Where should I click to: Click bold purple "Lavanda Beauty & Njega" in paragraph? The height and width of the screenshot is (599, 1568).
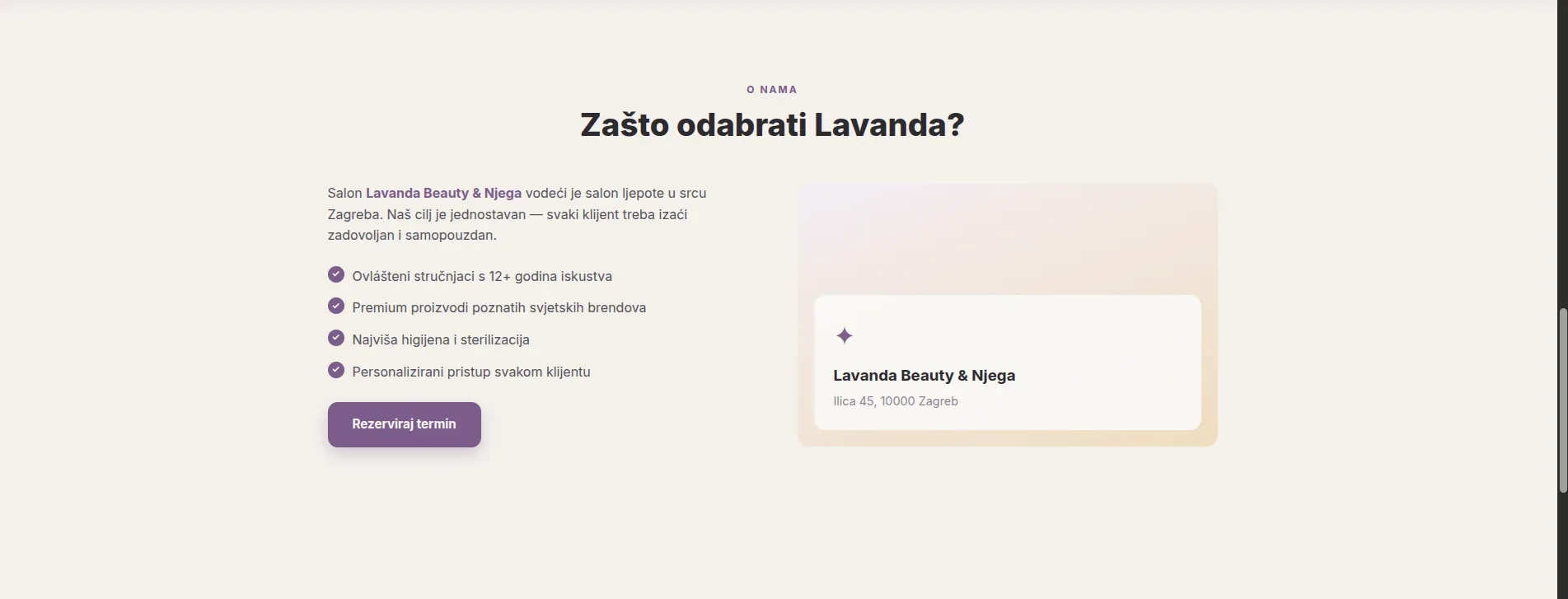(443, 193)
